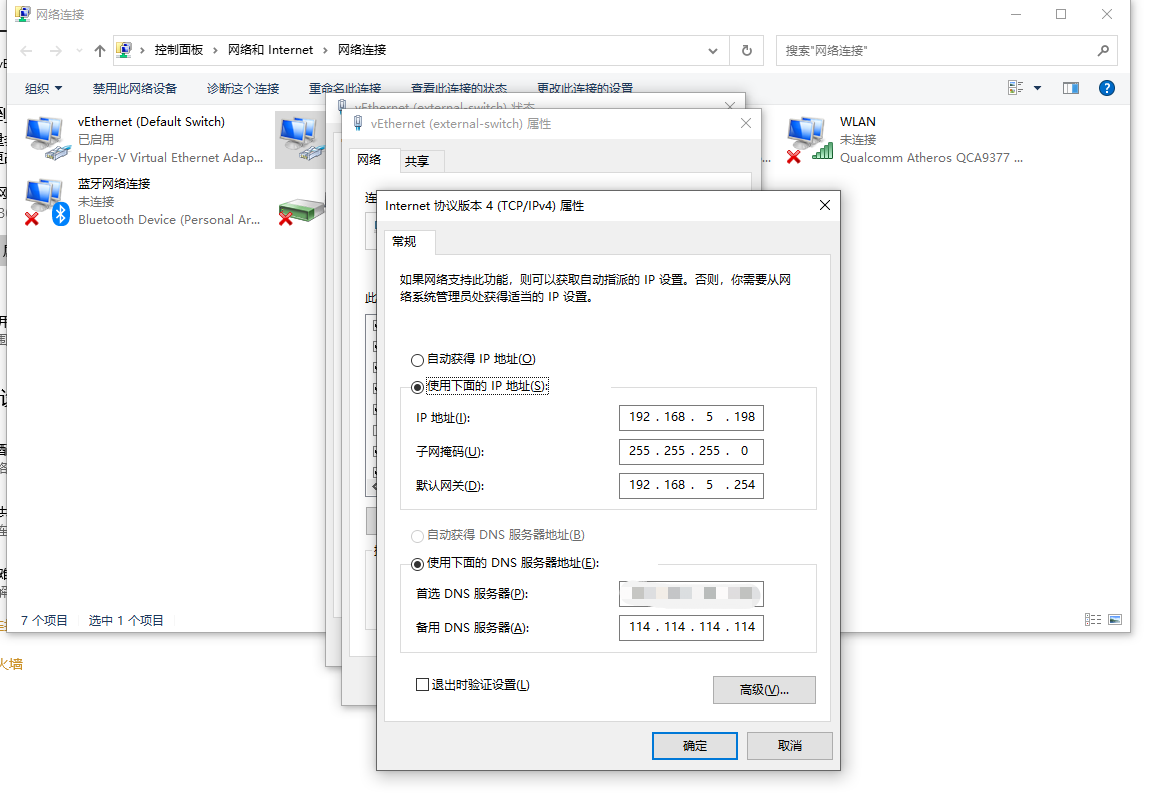
Task: Click the preferred DNS server field
Action: 692,594
